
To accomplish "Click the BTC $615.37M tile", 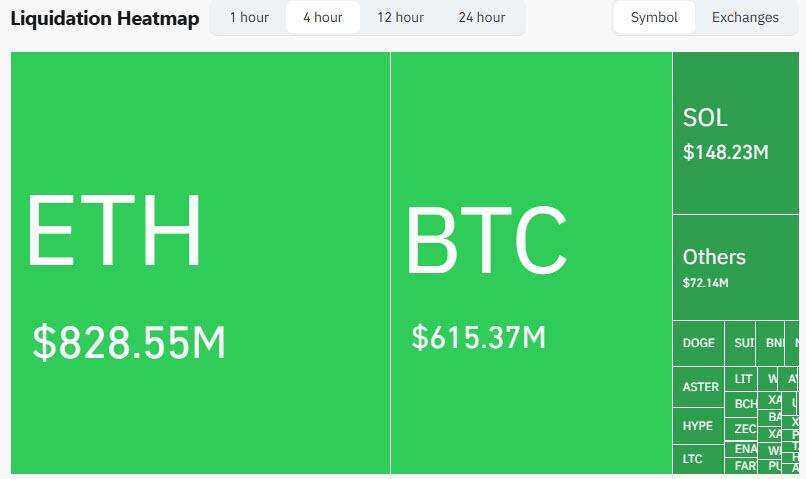I will pyautogui.click(x=531, y=262).
